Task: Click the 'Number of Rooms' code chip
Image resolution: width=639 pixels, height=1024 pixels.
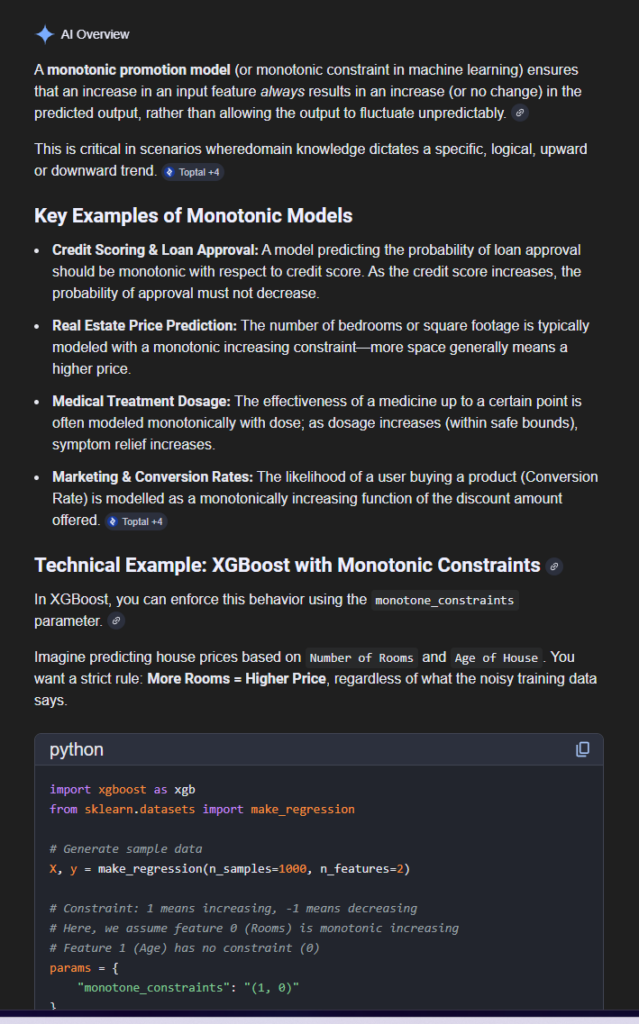Action: click(362, 658)
